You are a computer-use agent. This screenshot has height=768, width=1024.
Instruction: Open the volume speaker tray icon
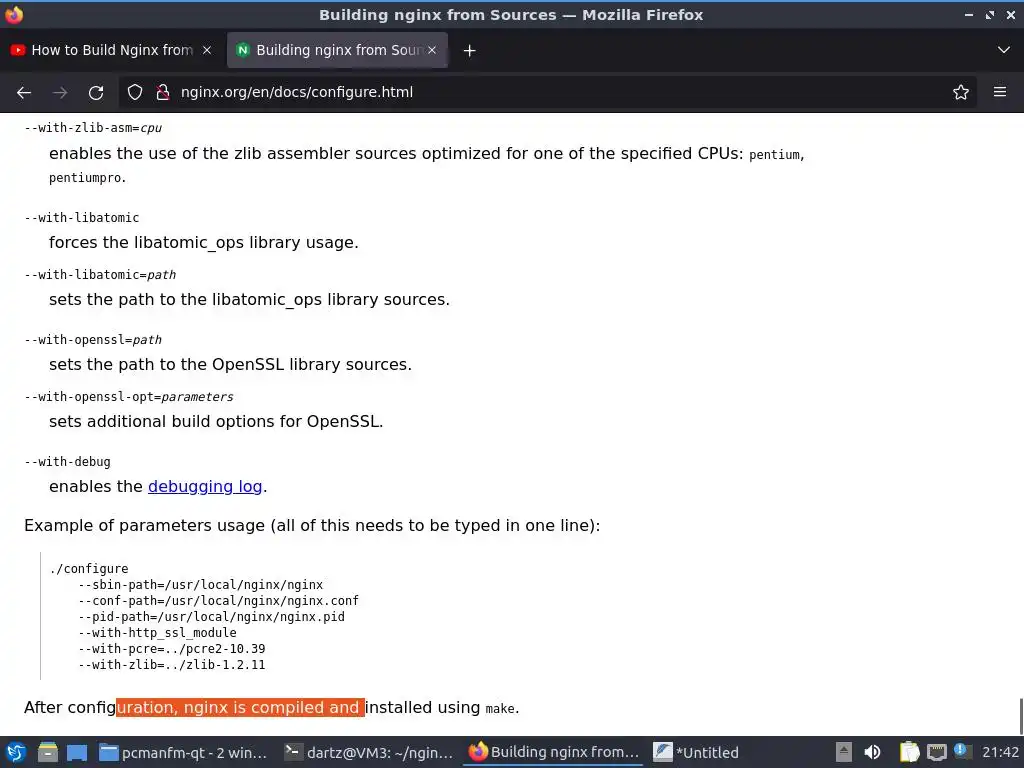872,752
